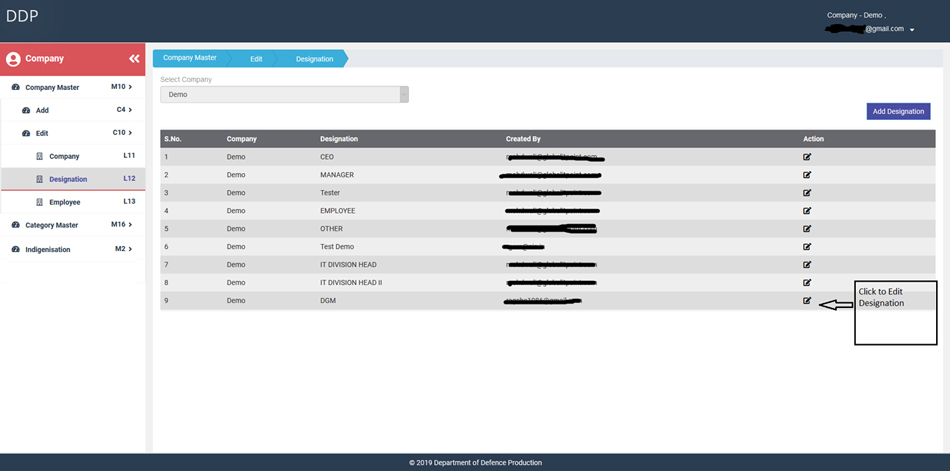Go to Company Master breadcrumb
The height and width of the screenshot is (471, 950).
coord(190,58)
